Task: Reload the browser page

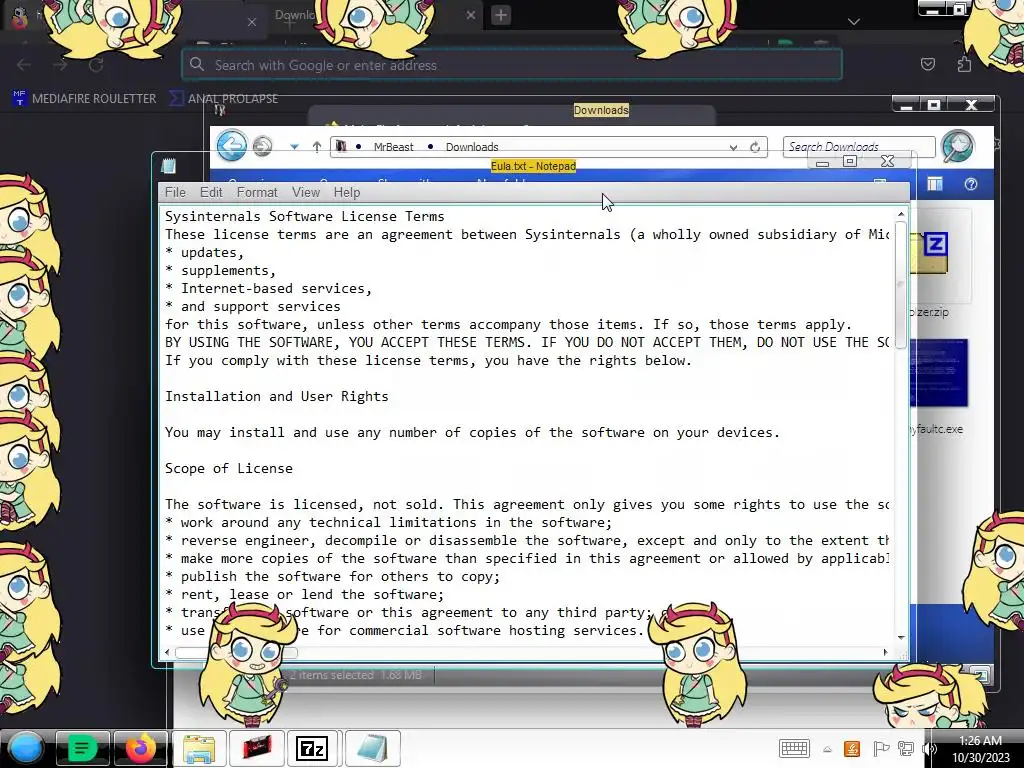Action: pyautogui.click(x=96, y=65)
